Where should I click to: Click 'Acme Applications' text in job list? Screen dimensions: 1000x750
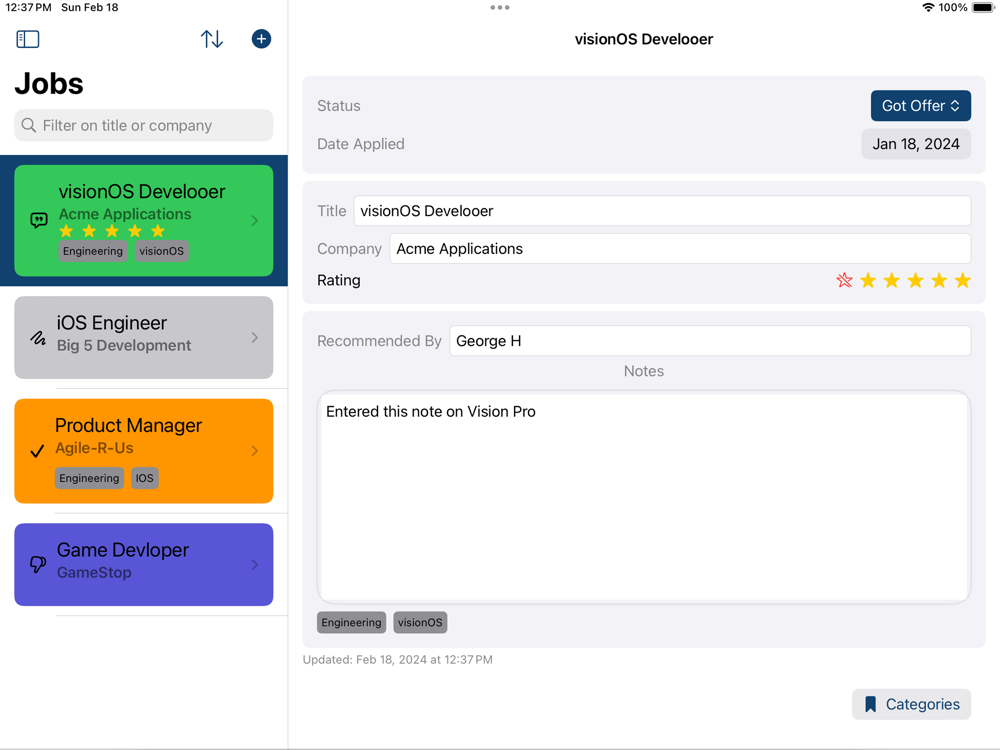(125, 214)
